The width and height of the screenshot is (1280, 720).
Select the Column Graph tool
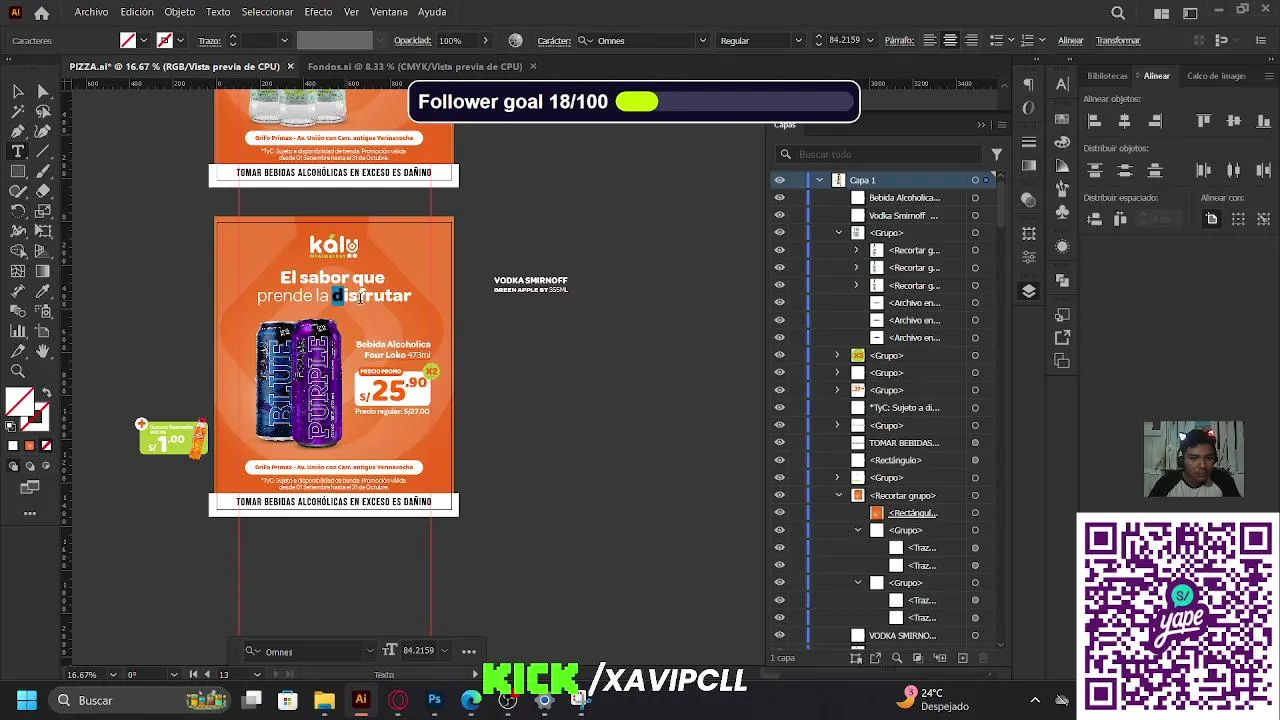tap(18, 331)
